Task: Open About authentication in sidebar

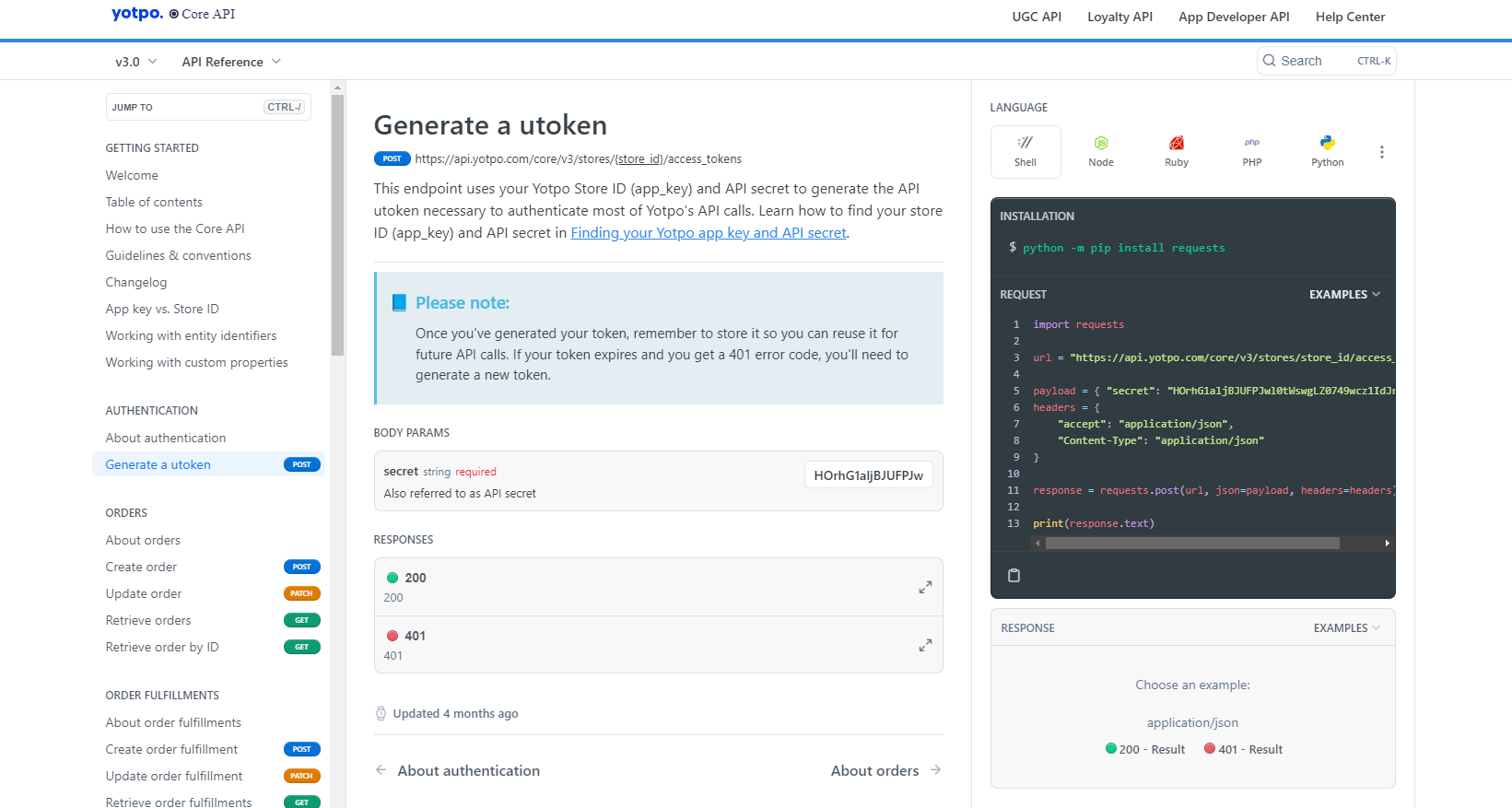Action: 166,438
